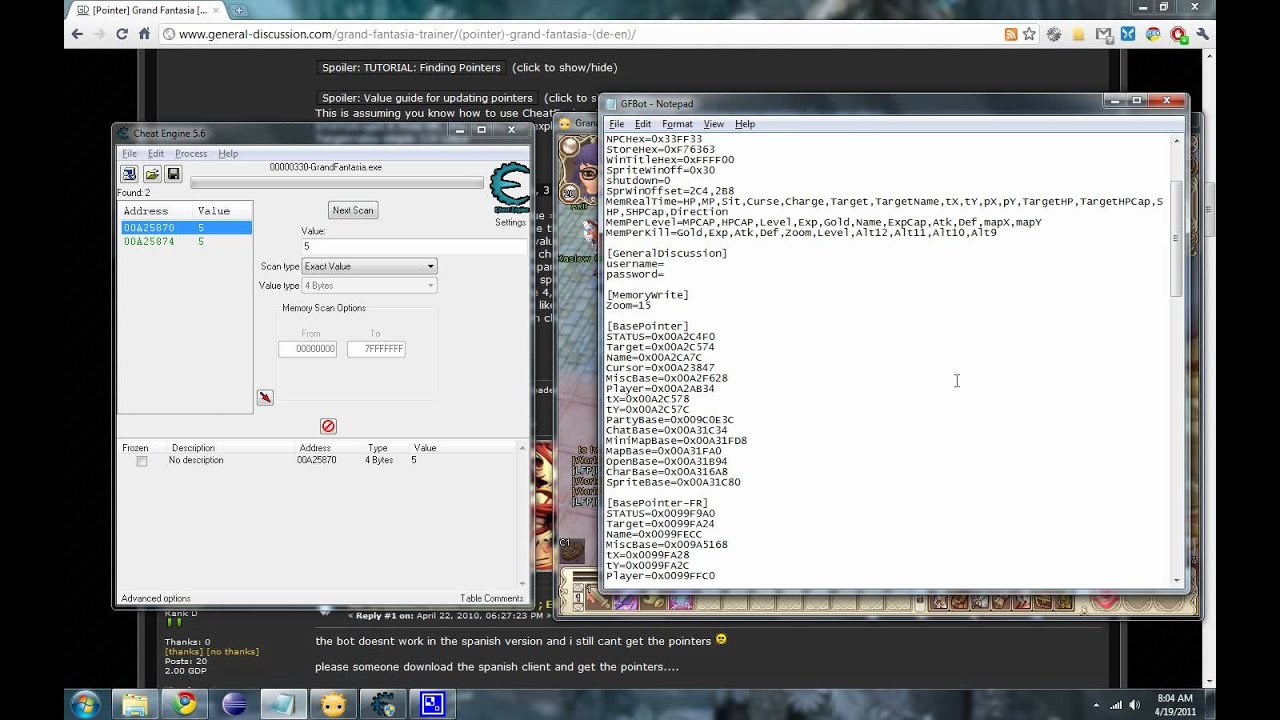Click the Grand Fantasia game icon on the taskbar

point(334,704)
